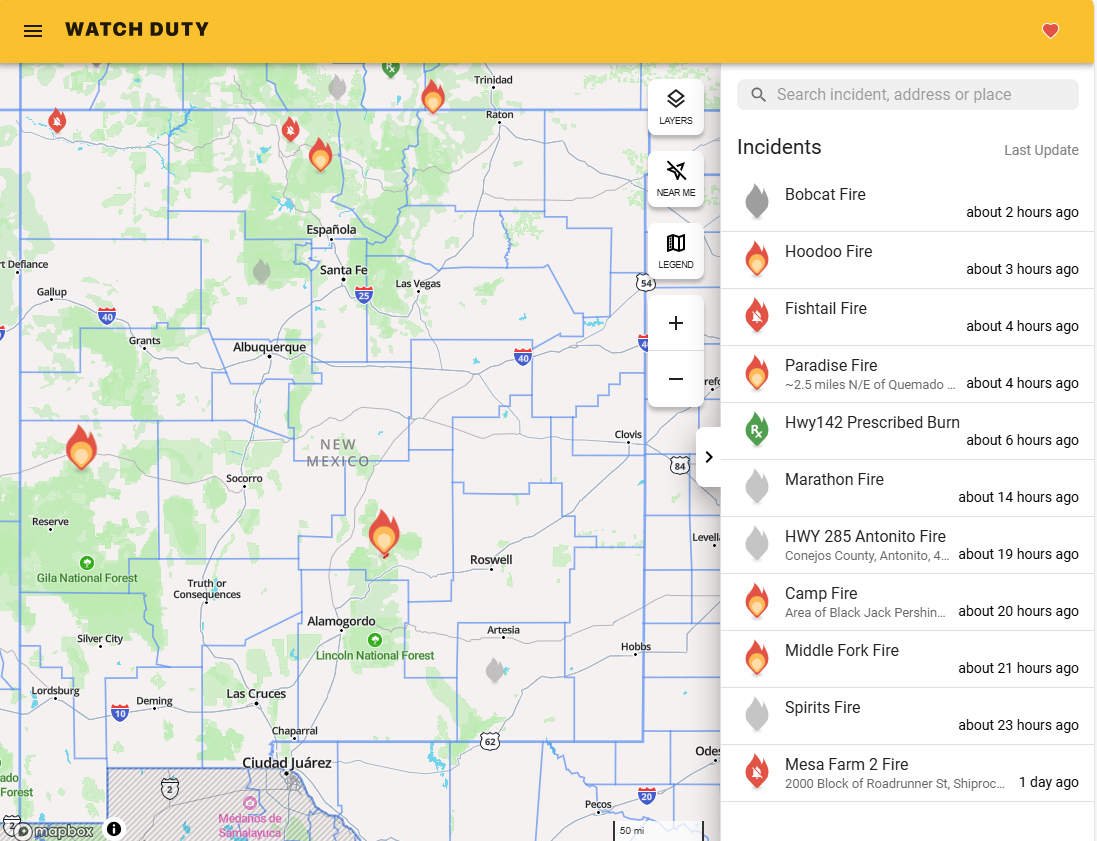Click the Mesa Farm 2 Fire muted flame icon

coord(756,771)
